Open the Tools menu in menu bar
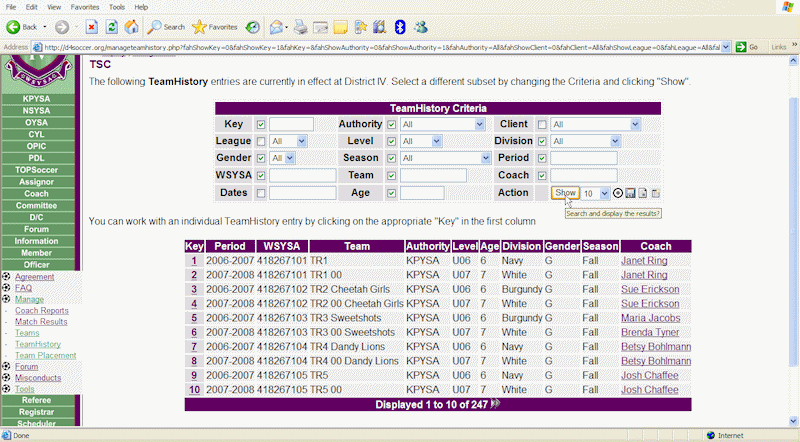This screenshot has width=800, height=442. point(116,7)
